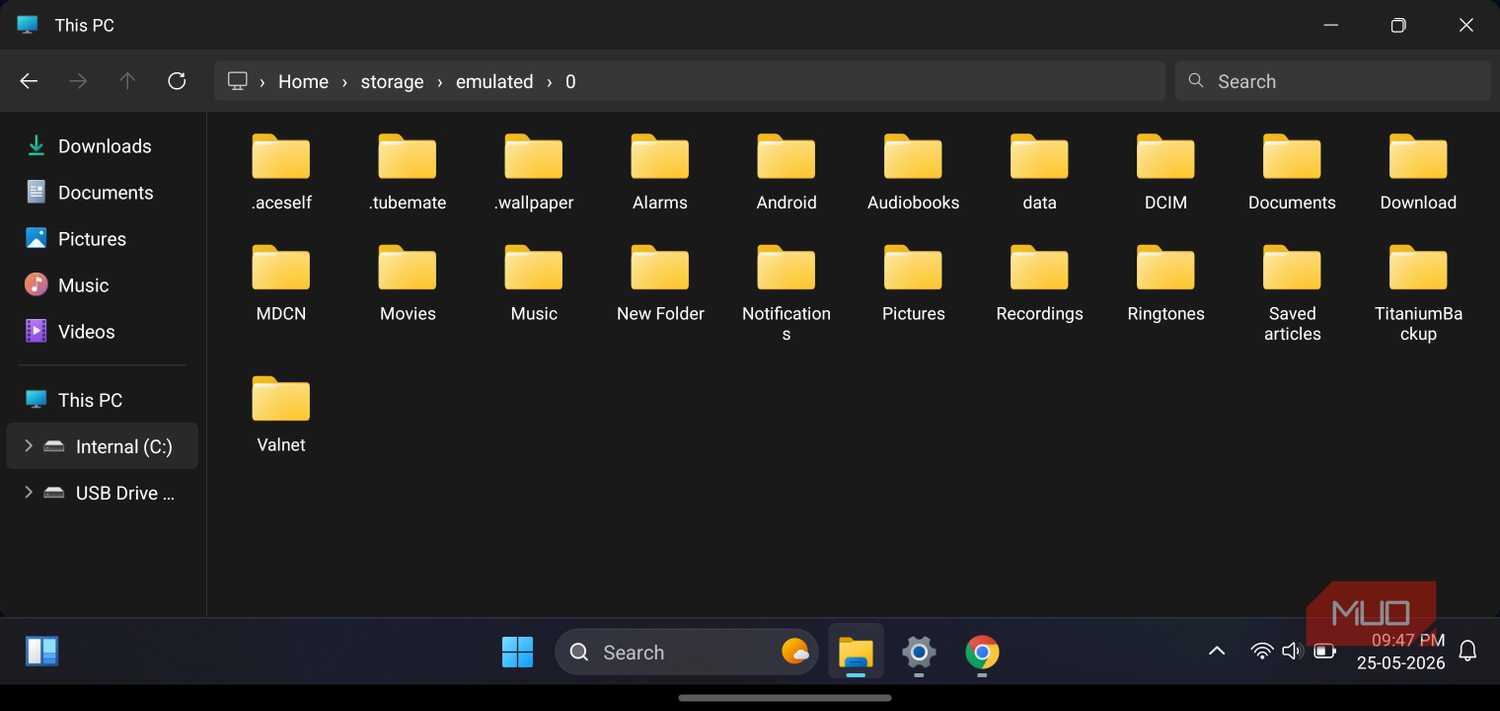The image size is (1500, 711).
Task: Navigate to Home in breadcrumb
Action: point(303,82)
